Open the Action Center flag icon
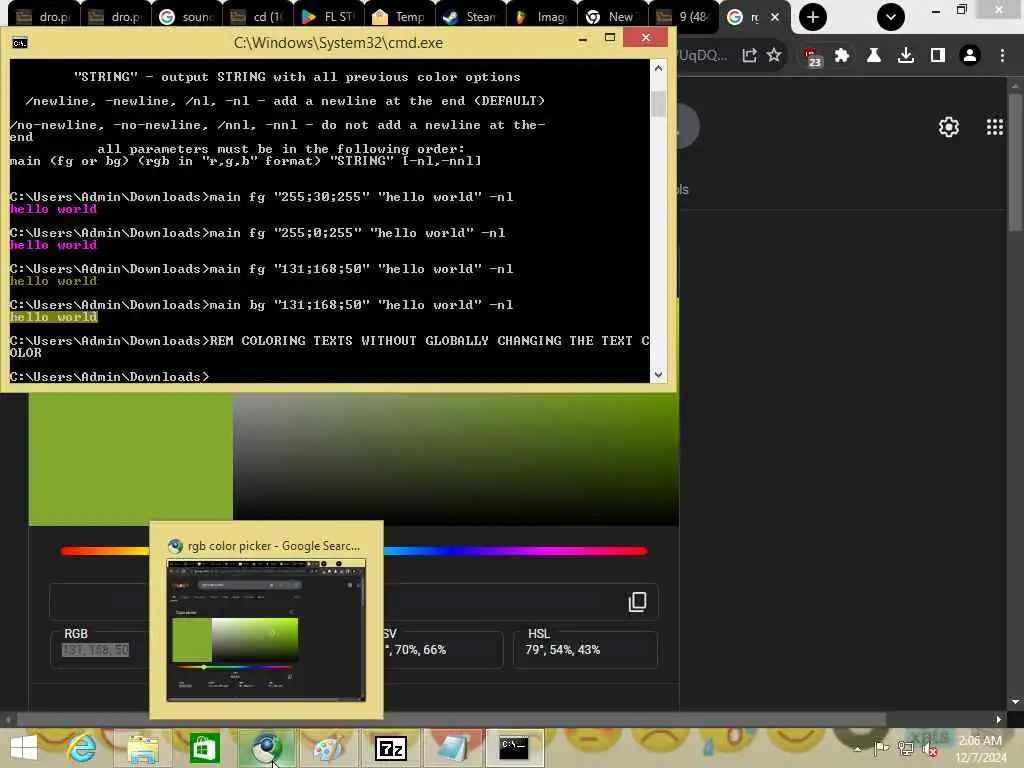 coord(881,748)
